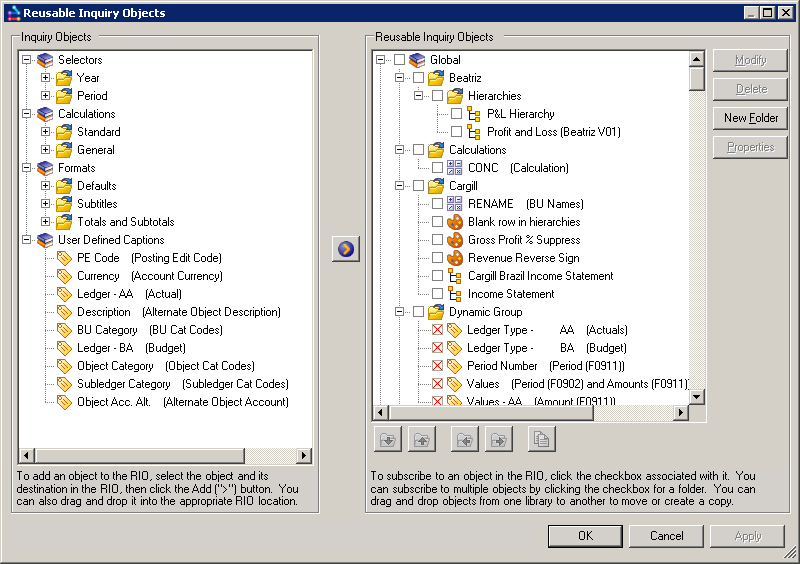Click the New Folder button
The height and width of the screenshot is (564, 800).
coord(751,118)
